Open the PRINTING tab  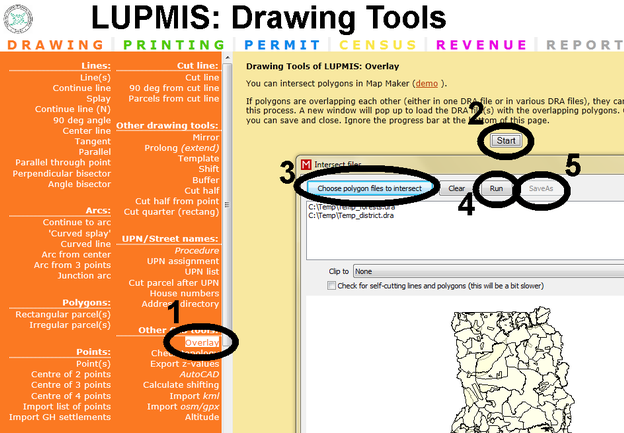174,45
